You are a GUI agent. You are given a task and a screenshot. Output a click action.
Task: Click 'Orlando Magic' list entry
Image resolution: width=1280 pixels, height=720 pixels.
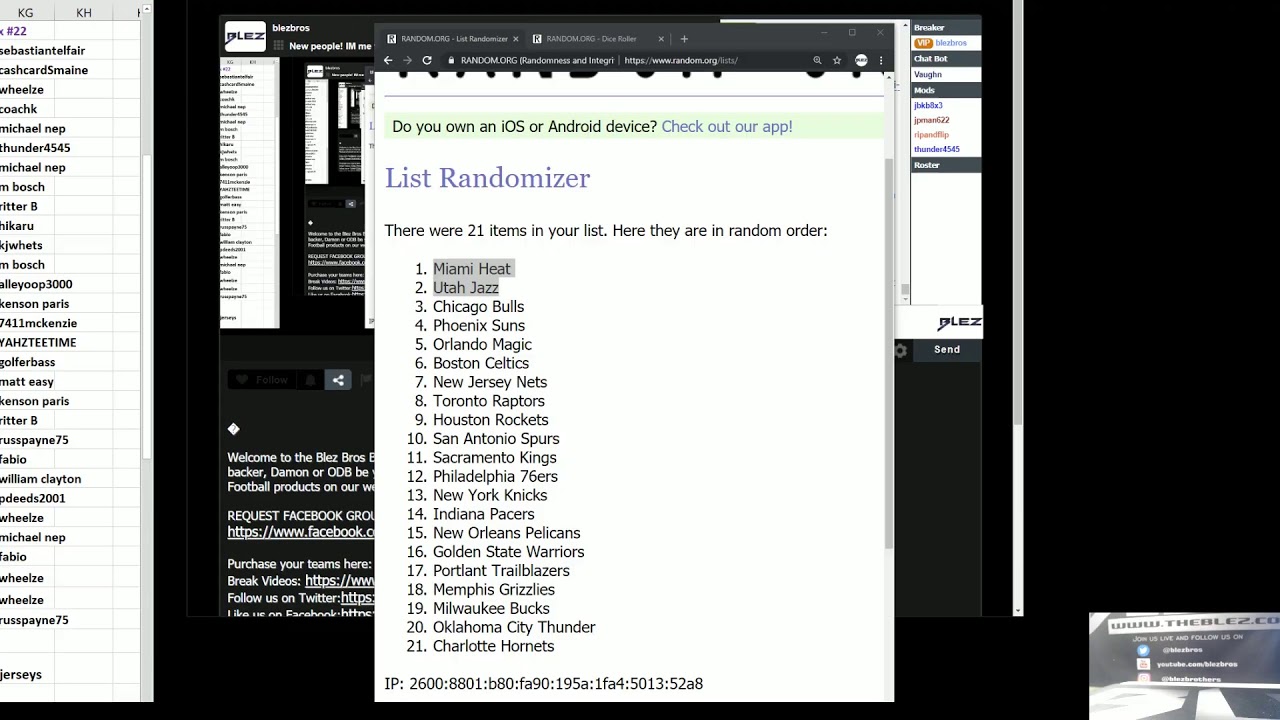(482, 344)
